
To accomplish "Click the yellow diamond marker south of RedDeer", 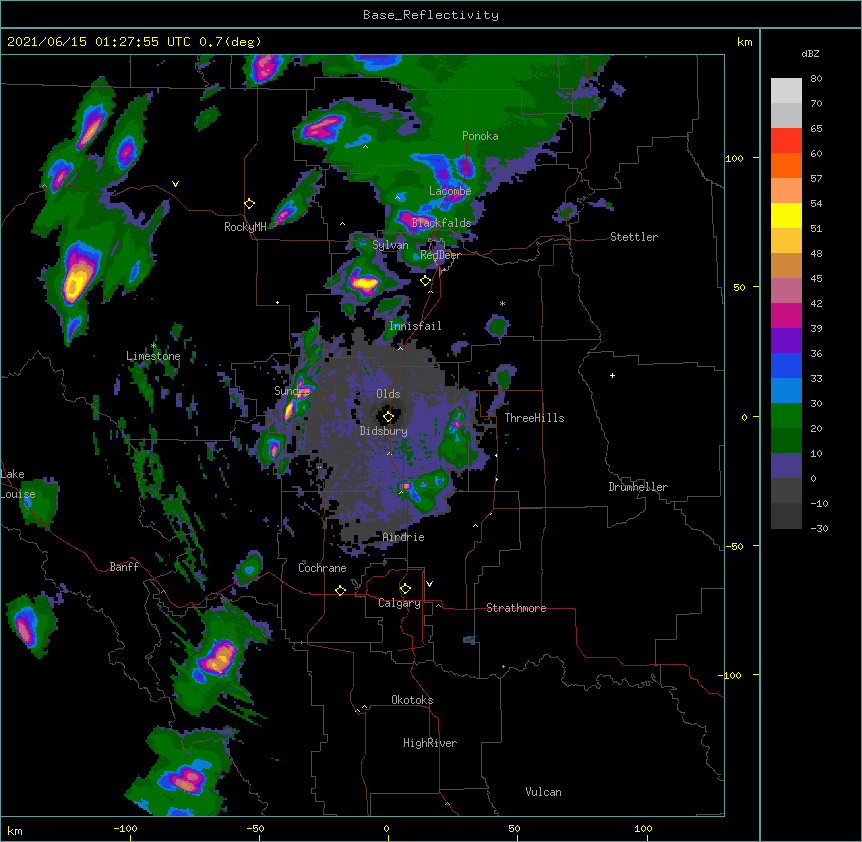I will (x=426, y=281).
